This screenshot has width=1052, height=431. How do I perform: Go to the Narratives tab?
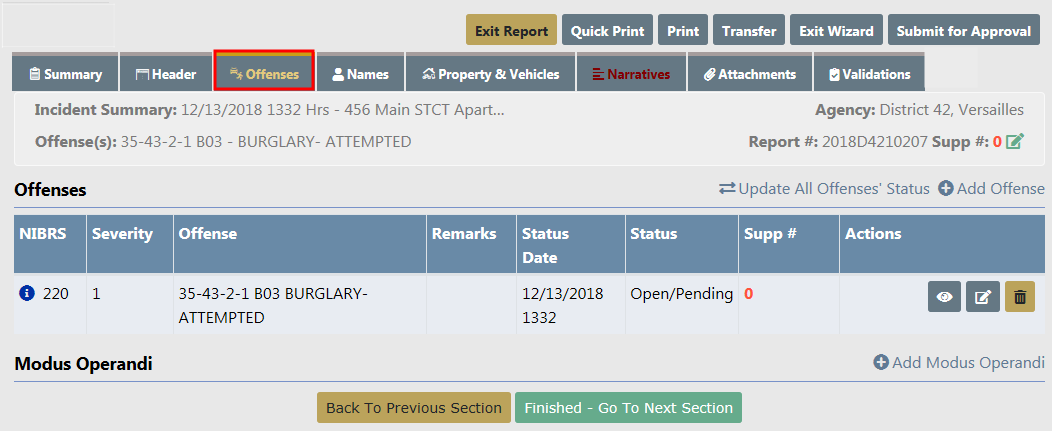pyautogui.click(x=630, y=74)
